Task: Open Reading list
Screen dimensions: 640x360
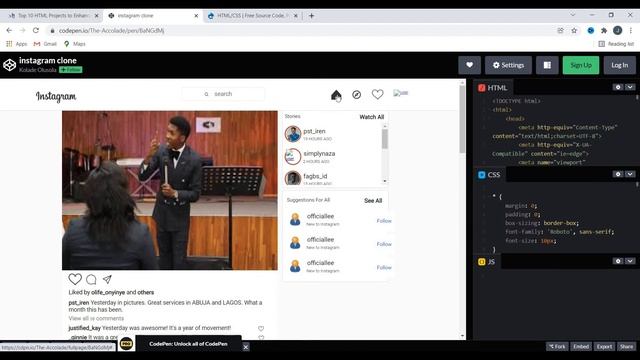Action: [x=616, y=44]
